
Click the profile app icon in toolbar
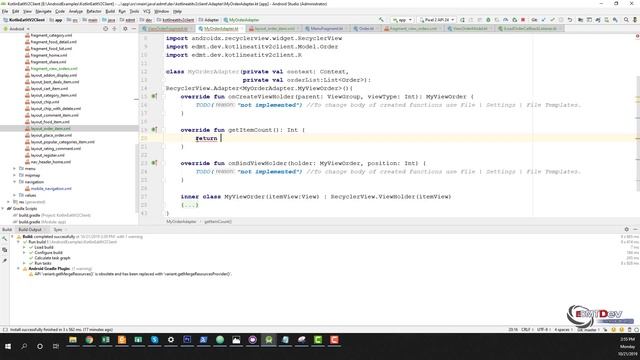click(x=505, y=20)
